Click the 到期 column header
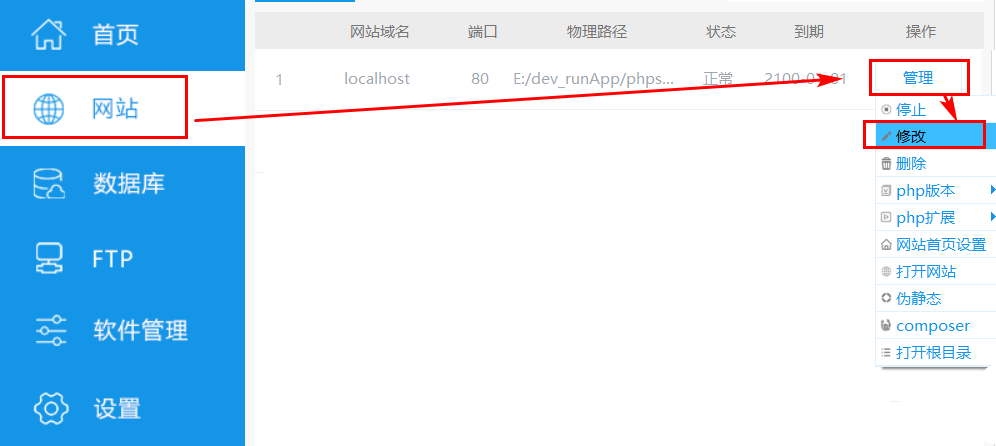 (809, 32)
